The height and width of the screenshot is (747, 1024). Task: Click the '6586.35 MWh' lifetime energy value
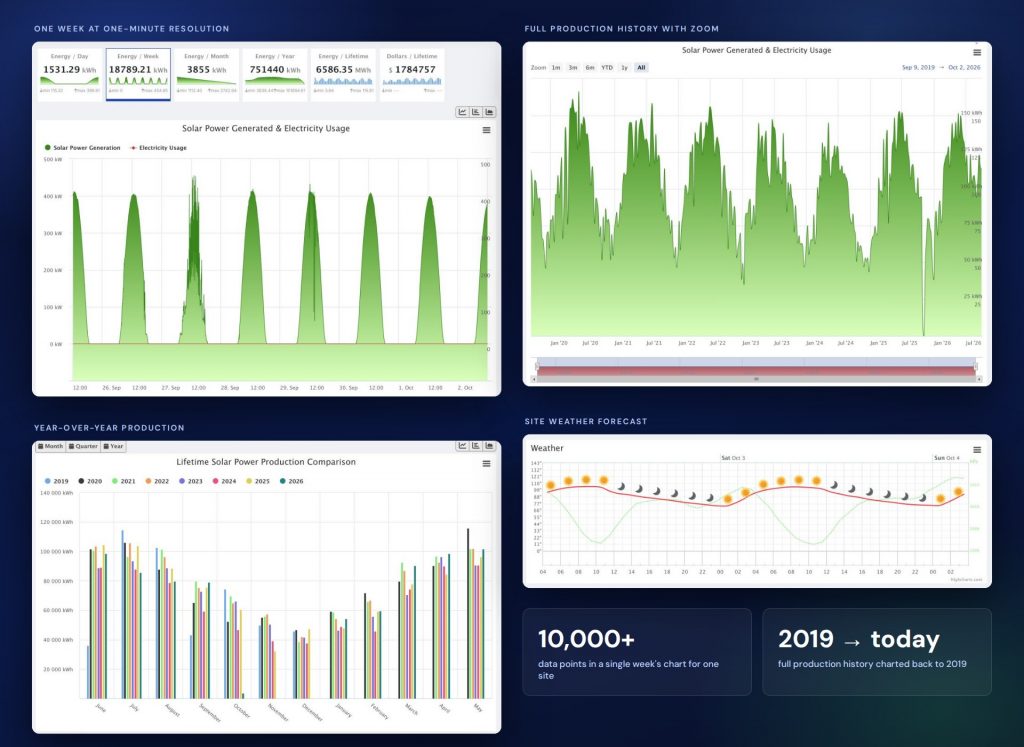click(x=343, y=69)
